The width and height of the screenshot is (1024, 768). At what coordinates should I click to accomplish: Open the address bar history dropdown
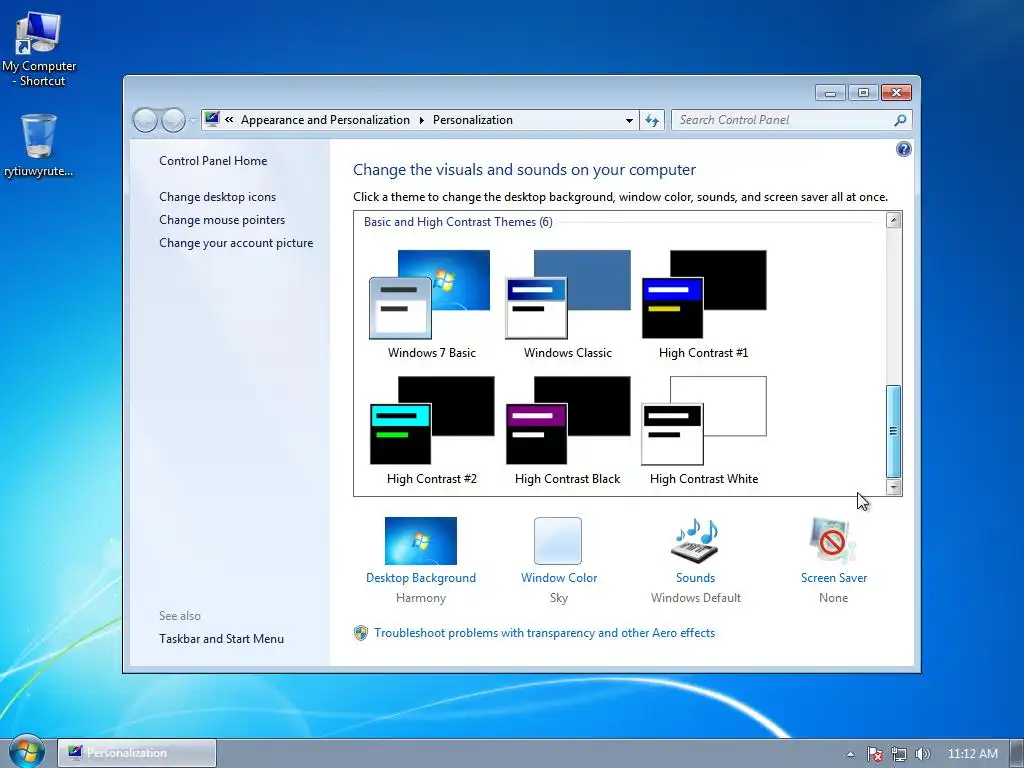coord(629,120)
